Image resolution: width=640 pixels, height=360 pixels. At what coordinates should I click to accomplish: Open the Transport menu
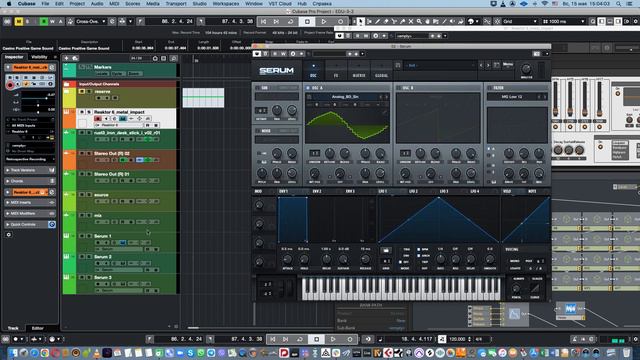tap(176, 4)
